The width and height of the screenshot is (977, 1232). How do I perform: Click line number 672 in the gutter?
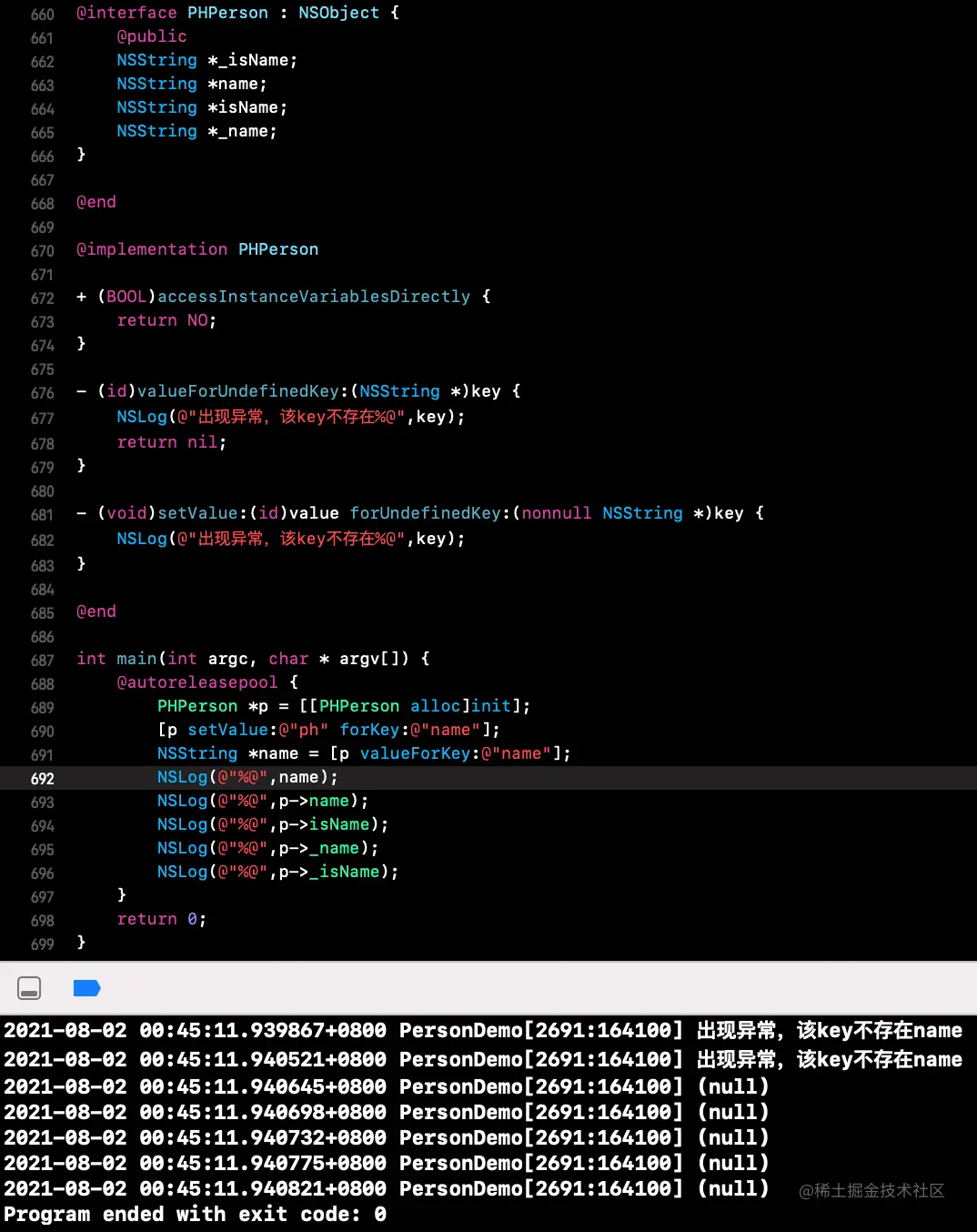42,298
